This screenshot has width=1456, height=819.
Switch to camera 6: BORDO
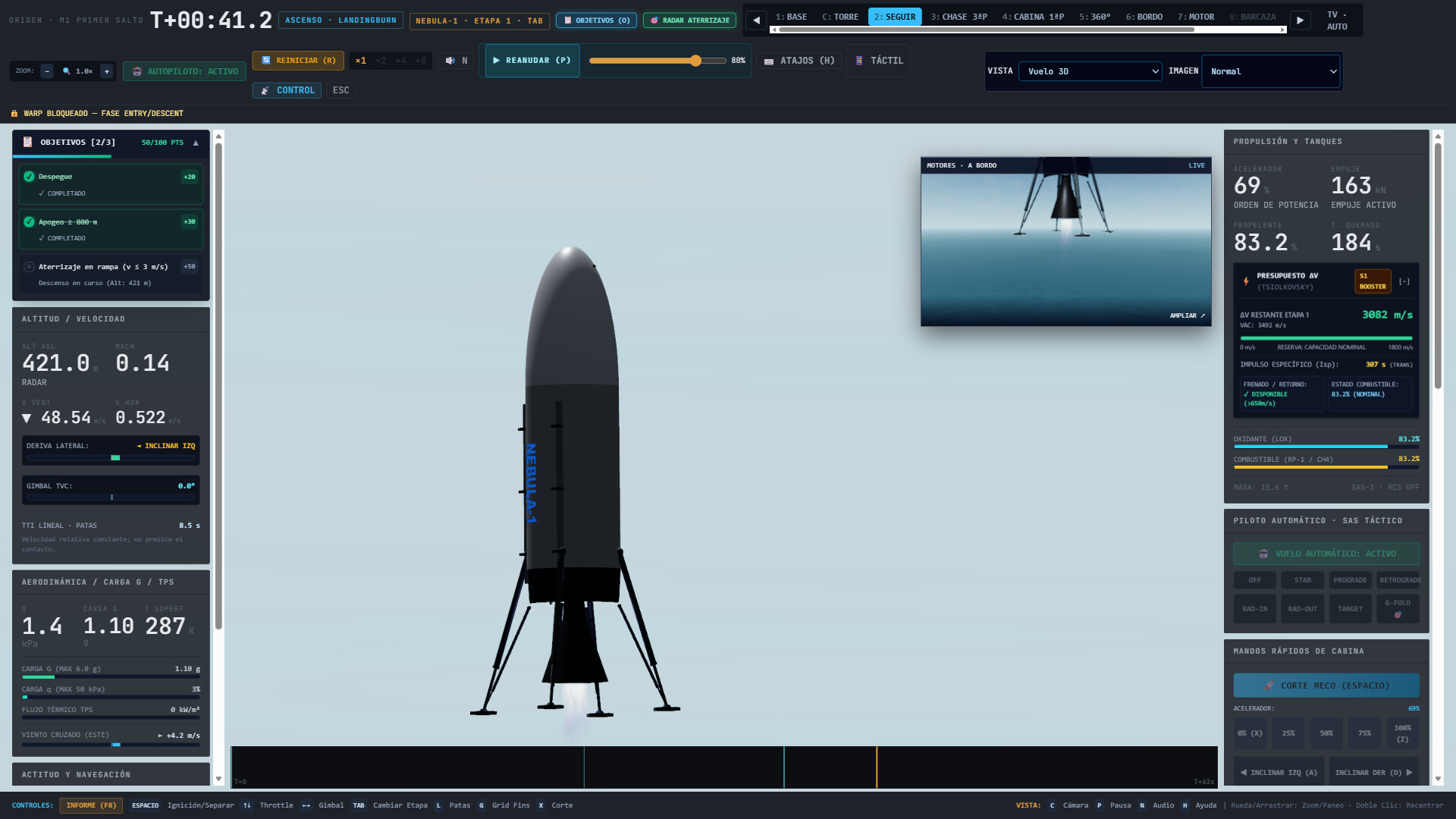pos(1144,17)
